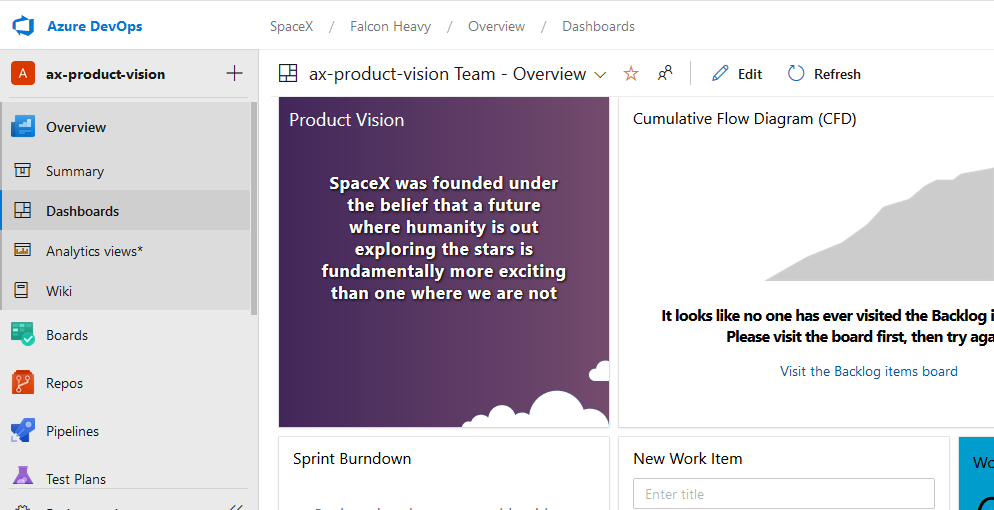The image size is (994, 510).
Task: Click the Product Vision widget title
Action: 346,120
